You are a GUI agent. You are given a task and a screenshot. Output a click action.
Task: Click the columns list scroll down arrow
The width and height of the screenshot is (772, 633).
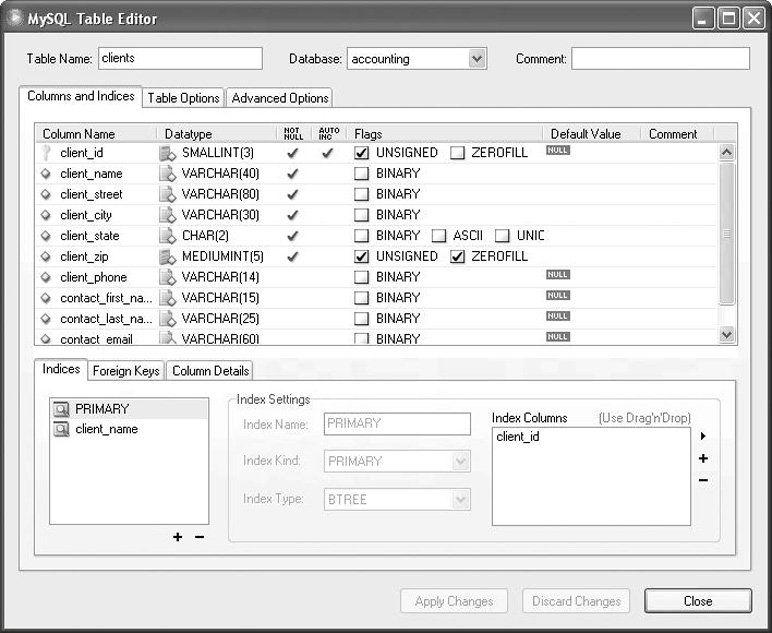click(727, 335)
